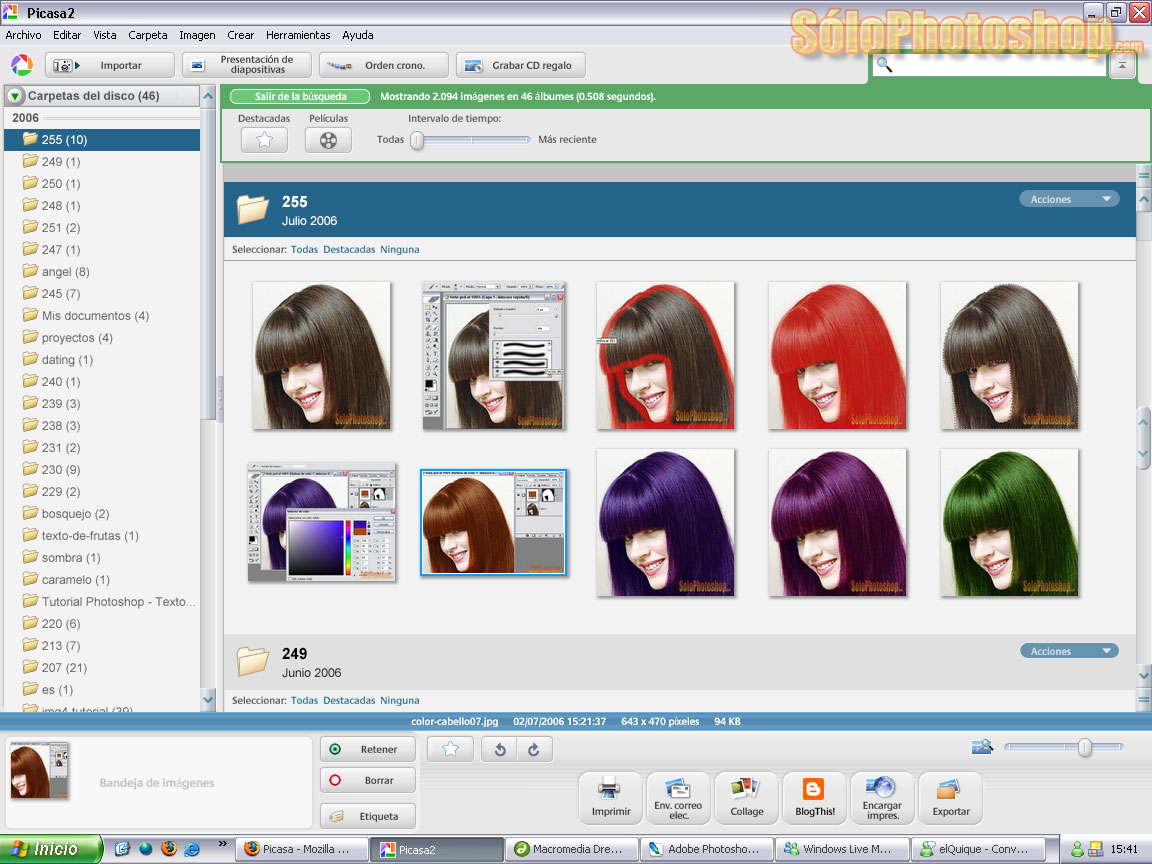Adjust the thumbnail zoom slider
The height and width of the screenshot is (864, 1152).
click(x=1084, y=747)
